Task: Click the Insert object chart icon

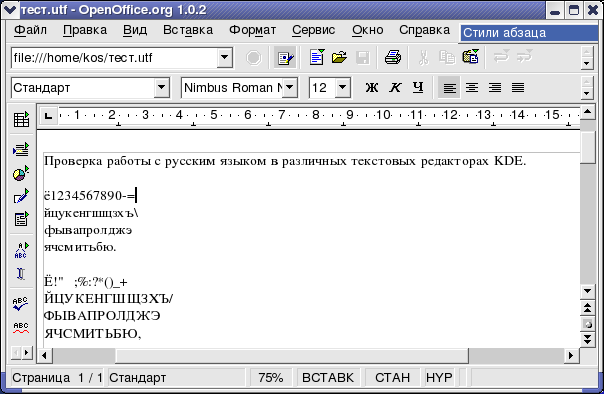Action: (21, 173)
